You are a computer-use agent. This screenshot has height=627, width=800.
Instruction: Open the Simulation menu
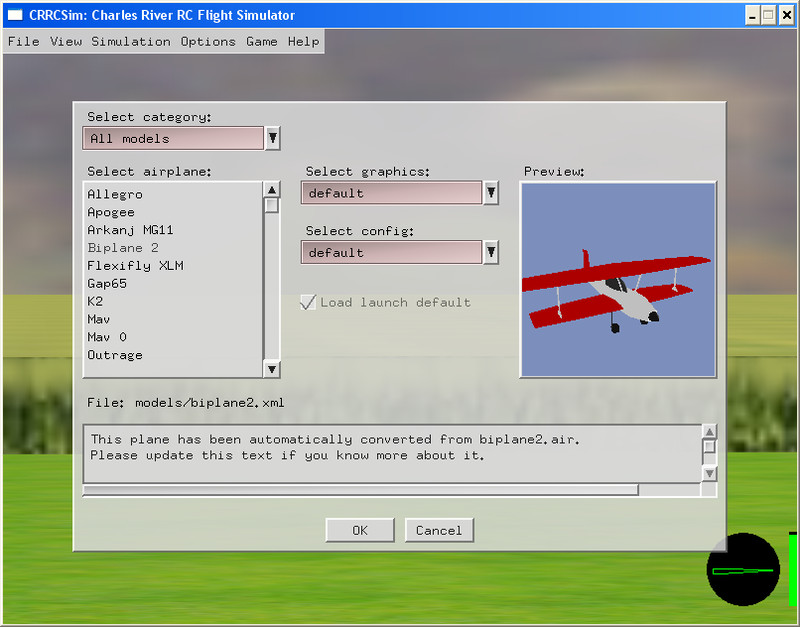coord(131,41)
